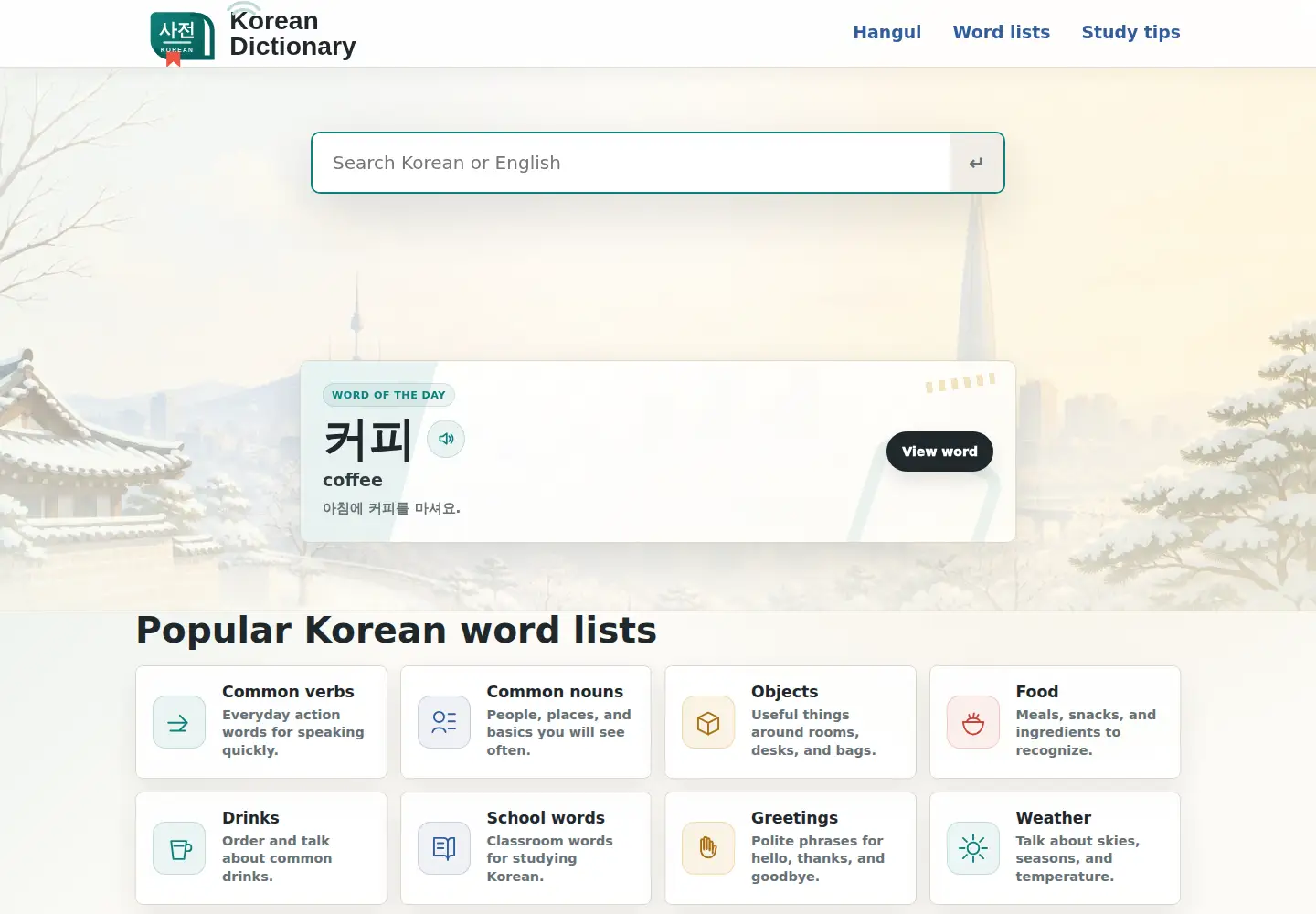Click description "People, places, and basics you will see often."
Screen dimensions: 1316x914
tap(558, 732)
